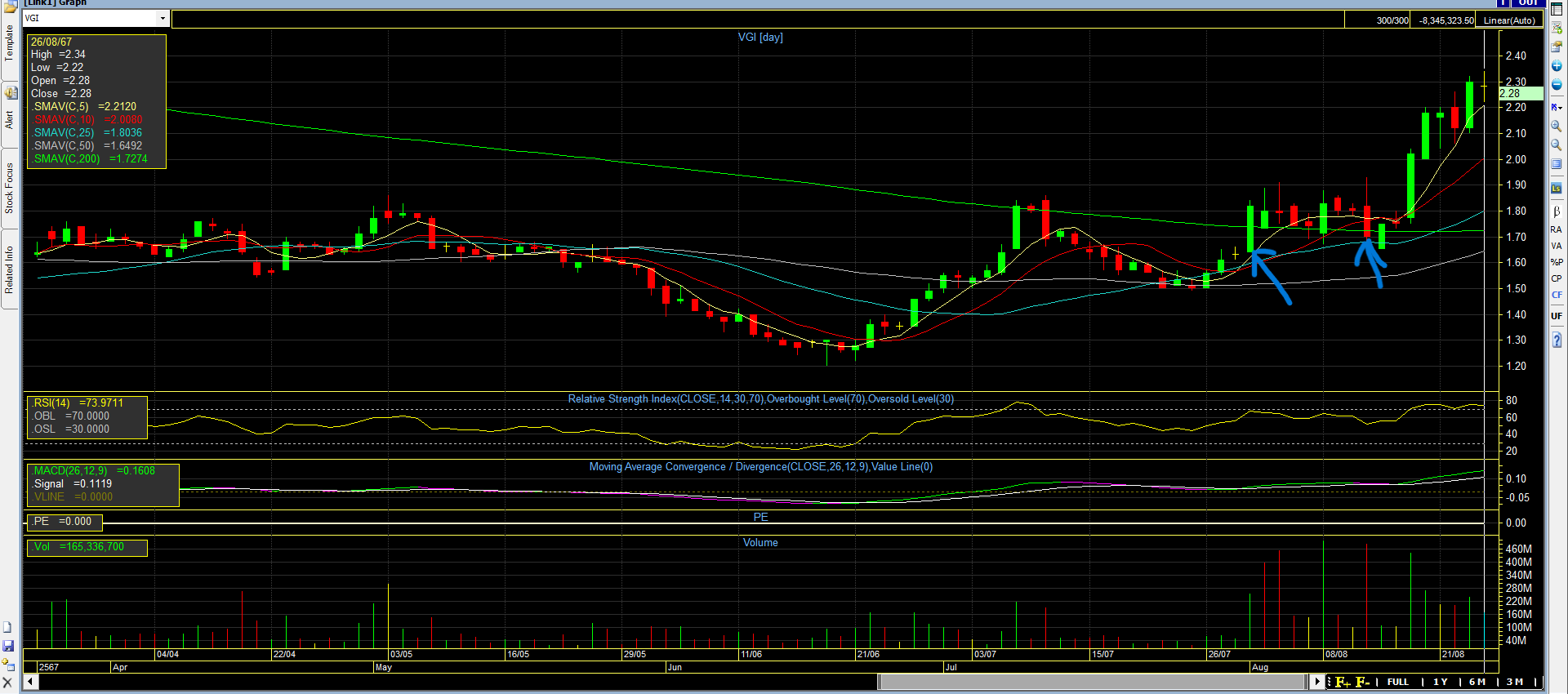This screenshot has height=694, width=1568.
Task: Click the Relative Strength Index panel title
Action: (x=761, y=398)
